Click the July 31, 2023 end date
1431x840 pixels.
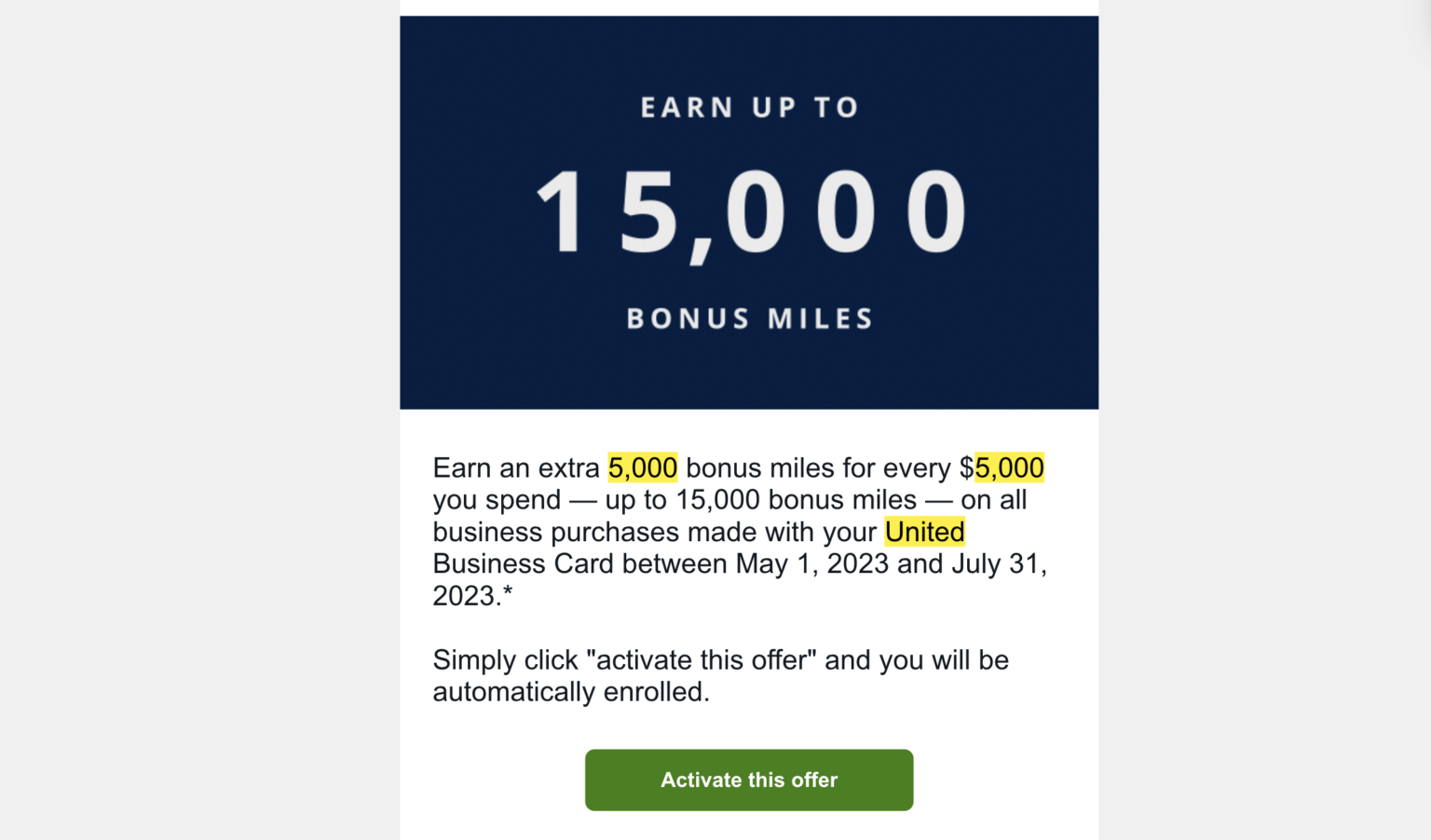click(x=999, y=563)
